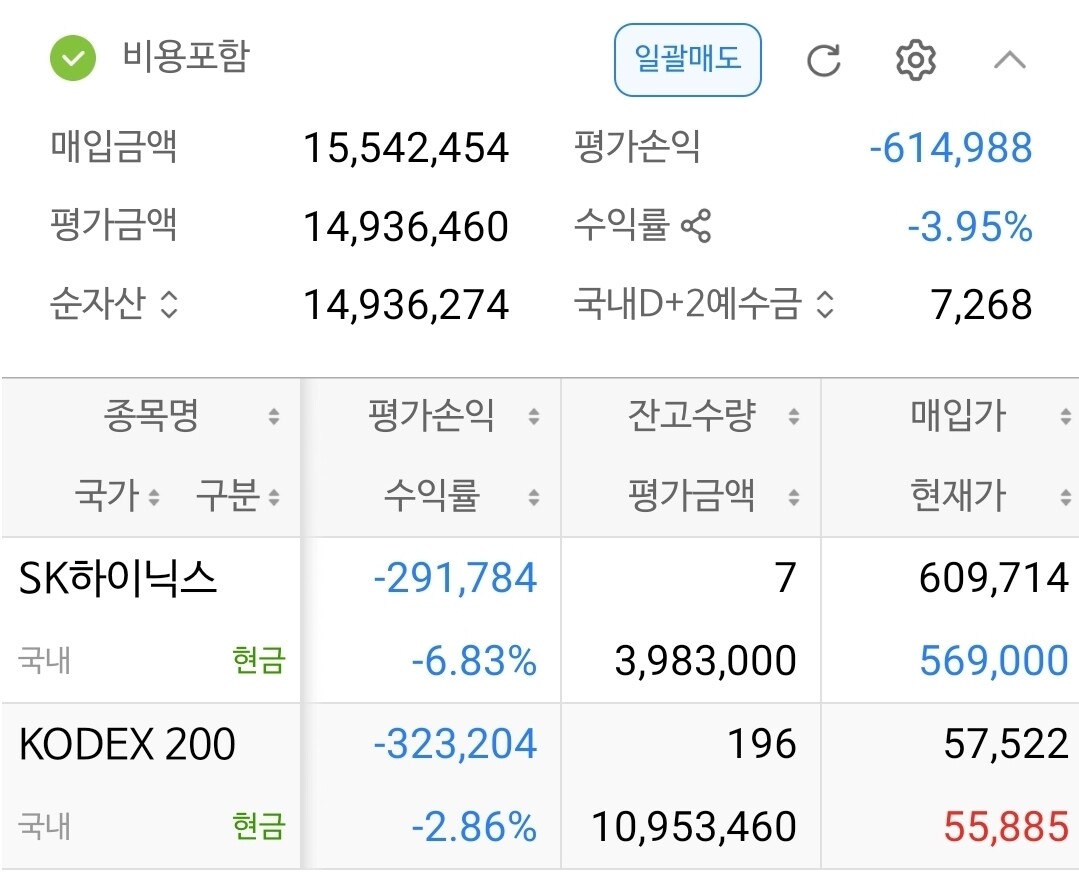Select KODEX 200 valuation 10,953,460
Screen dimensions: 1079x894
[x=694, y=827]
